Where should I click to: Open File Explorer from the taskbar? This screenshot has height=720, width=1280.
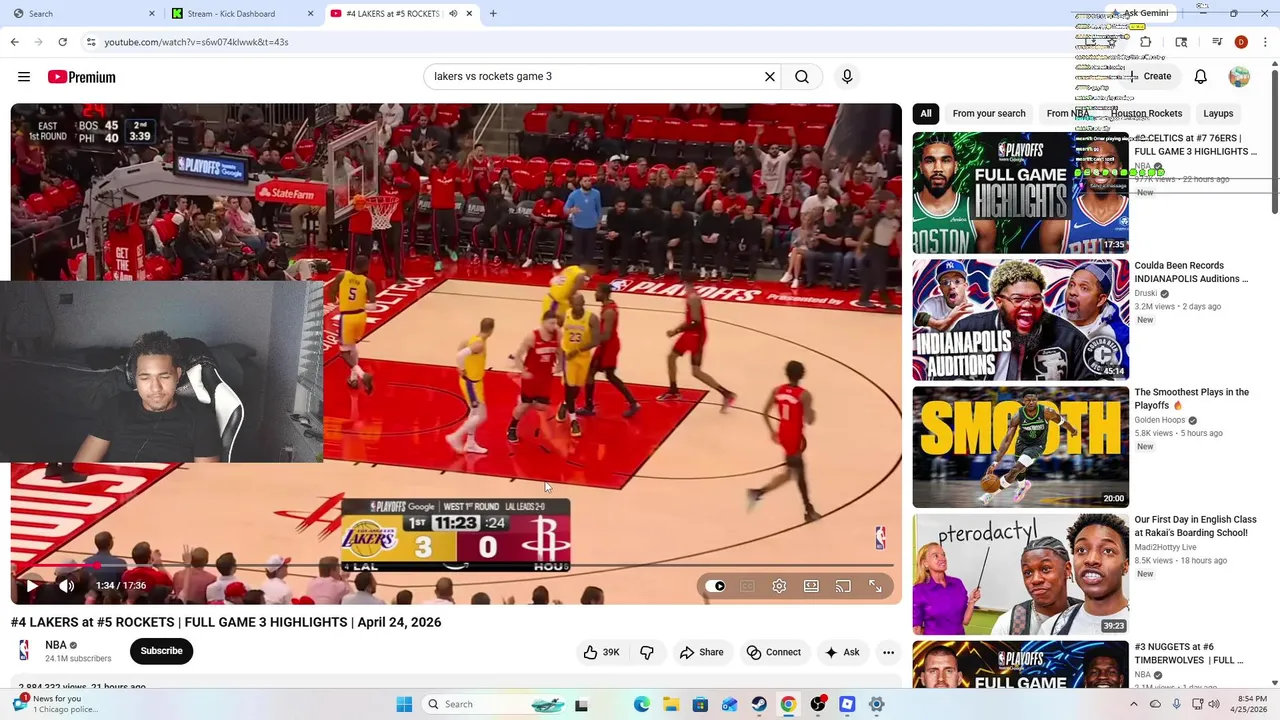pos(671,704)
